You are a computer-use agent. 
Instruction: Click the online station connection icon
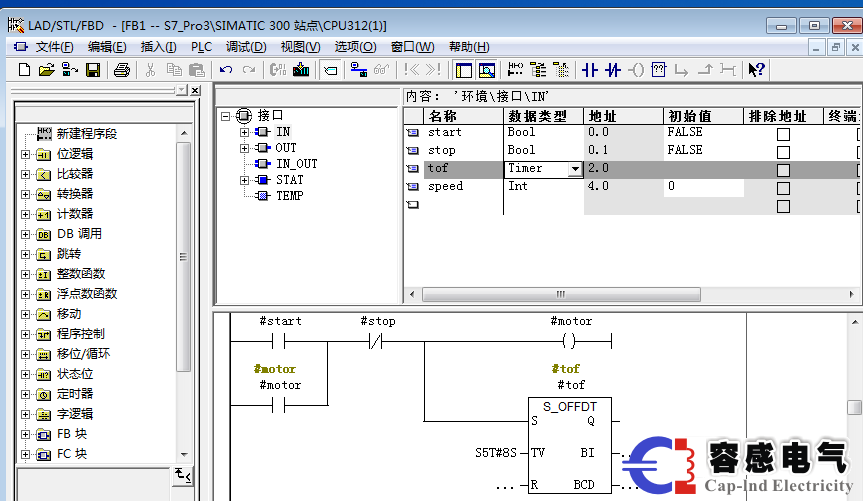coord(358,70)
